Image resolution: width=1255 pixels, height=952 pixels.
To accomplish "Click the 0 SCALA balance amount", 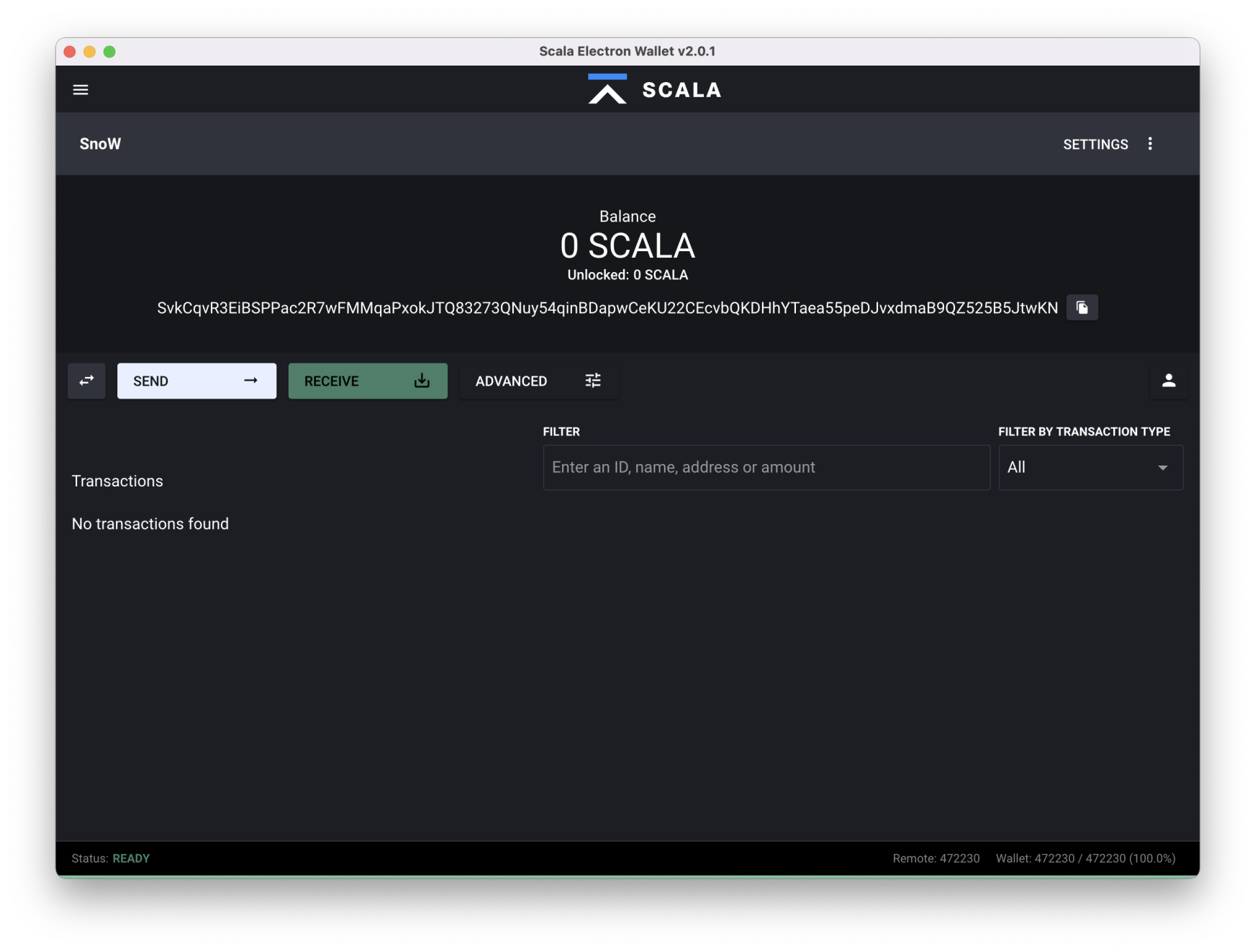I will click(627, 246).
